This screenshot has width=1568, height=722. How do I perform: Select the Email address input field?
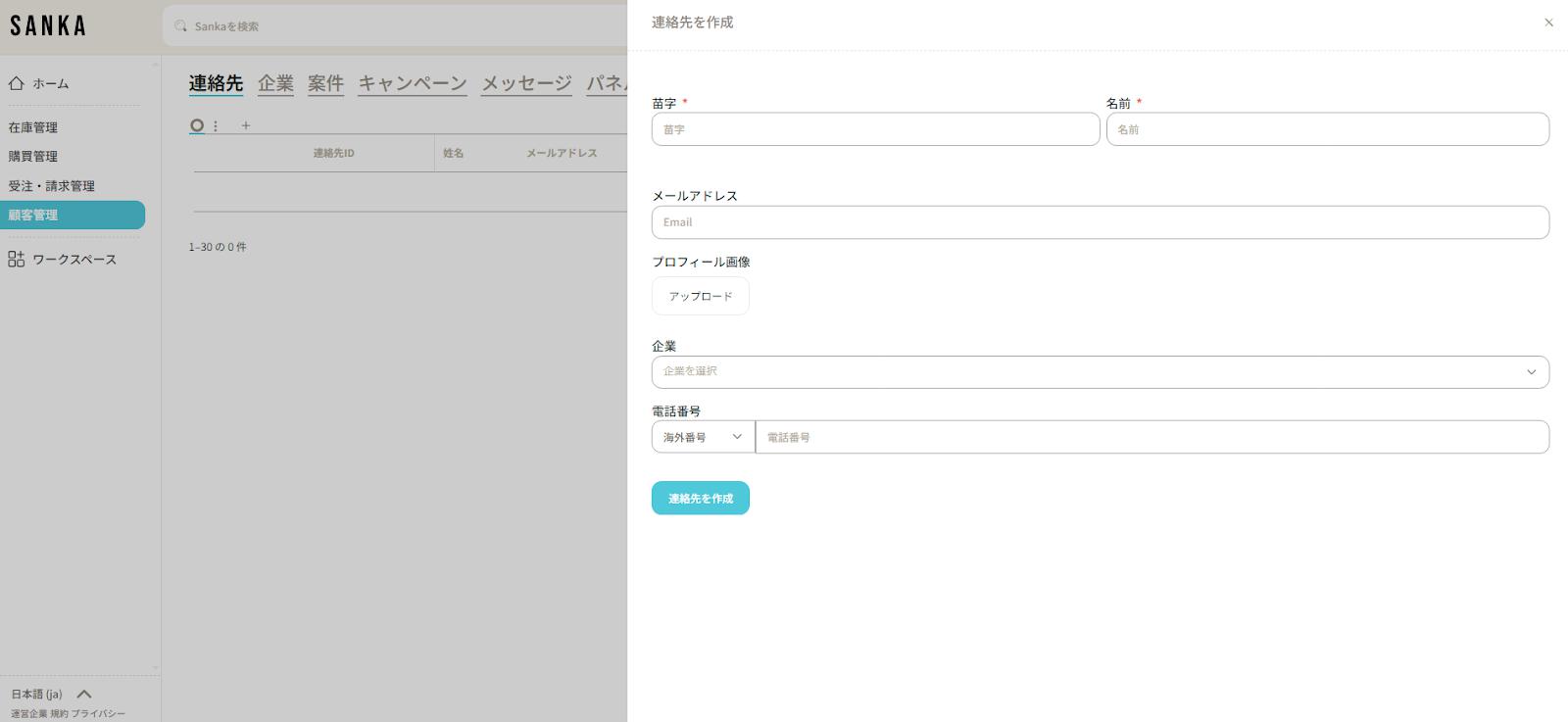[x=1100, y=222]
